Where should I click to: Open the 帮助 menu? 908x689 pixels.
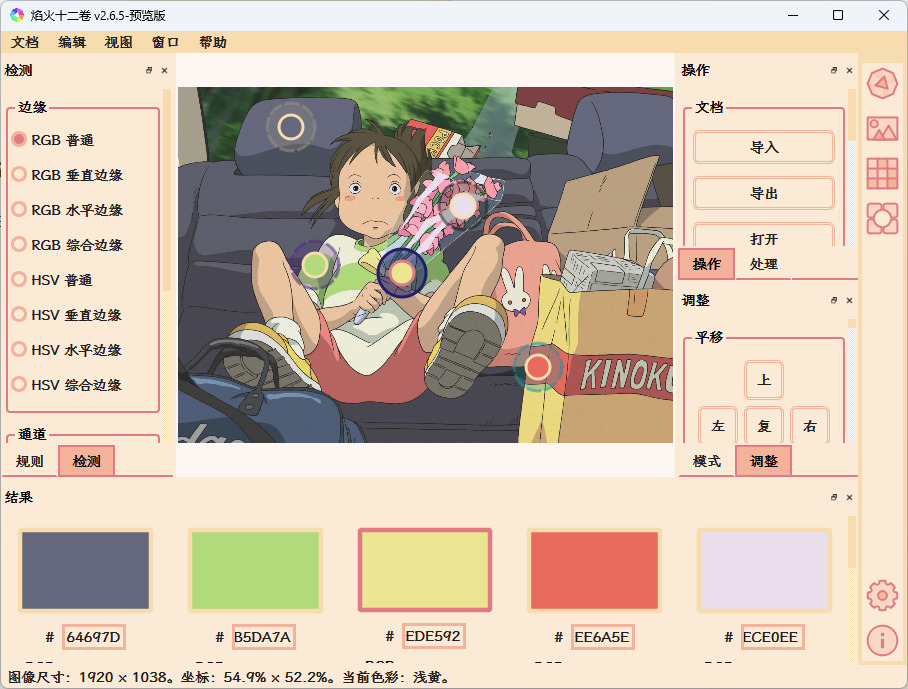(213, 42)
